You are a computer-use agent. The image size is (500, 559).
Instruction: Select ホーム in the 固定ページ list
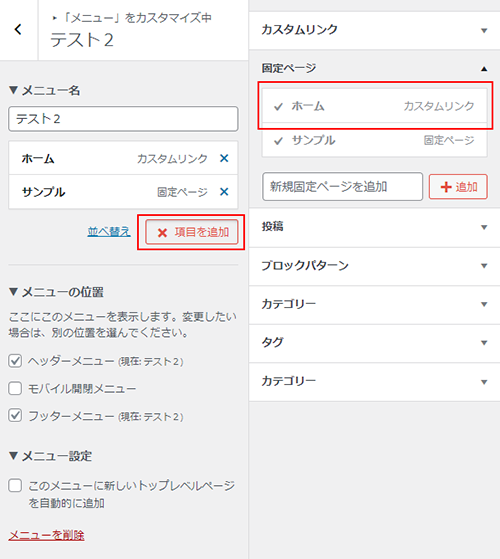coord(374,106)
